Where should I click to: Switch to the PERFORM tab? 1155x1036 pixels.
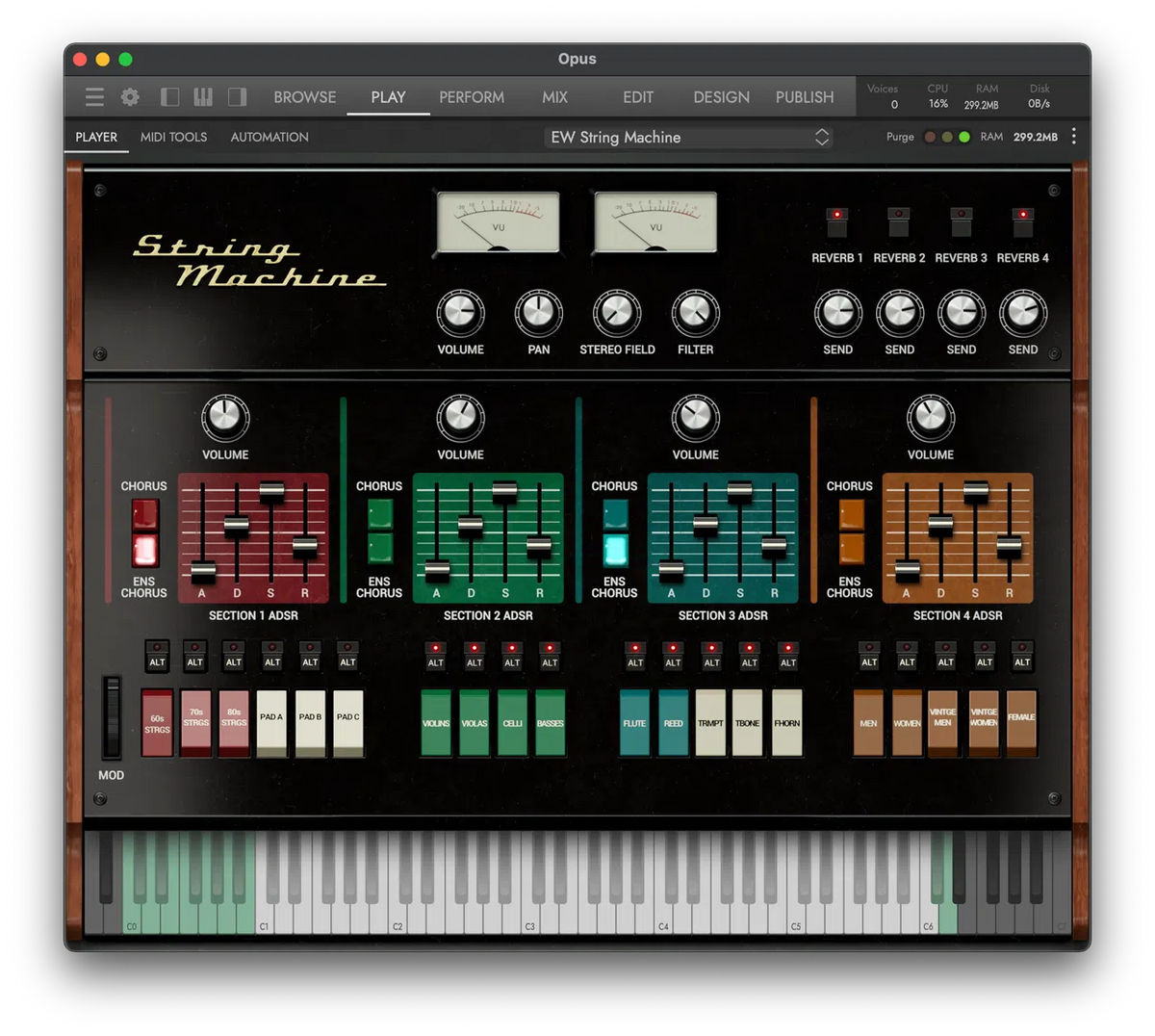point(472,97)
